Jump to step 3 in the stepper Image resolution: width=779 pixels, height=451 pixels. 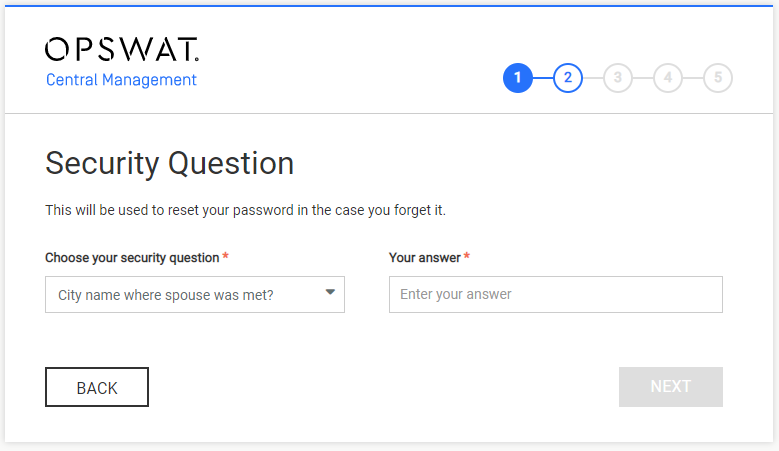coord(618,78)
